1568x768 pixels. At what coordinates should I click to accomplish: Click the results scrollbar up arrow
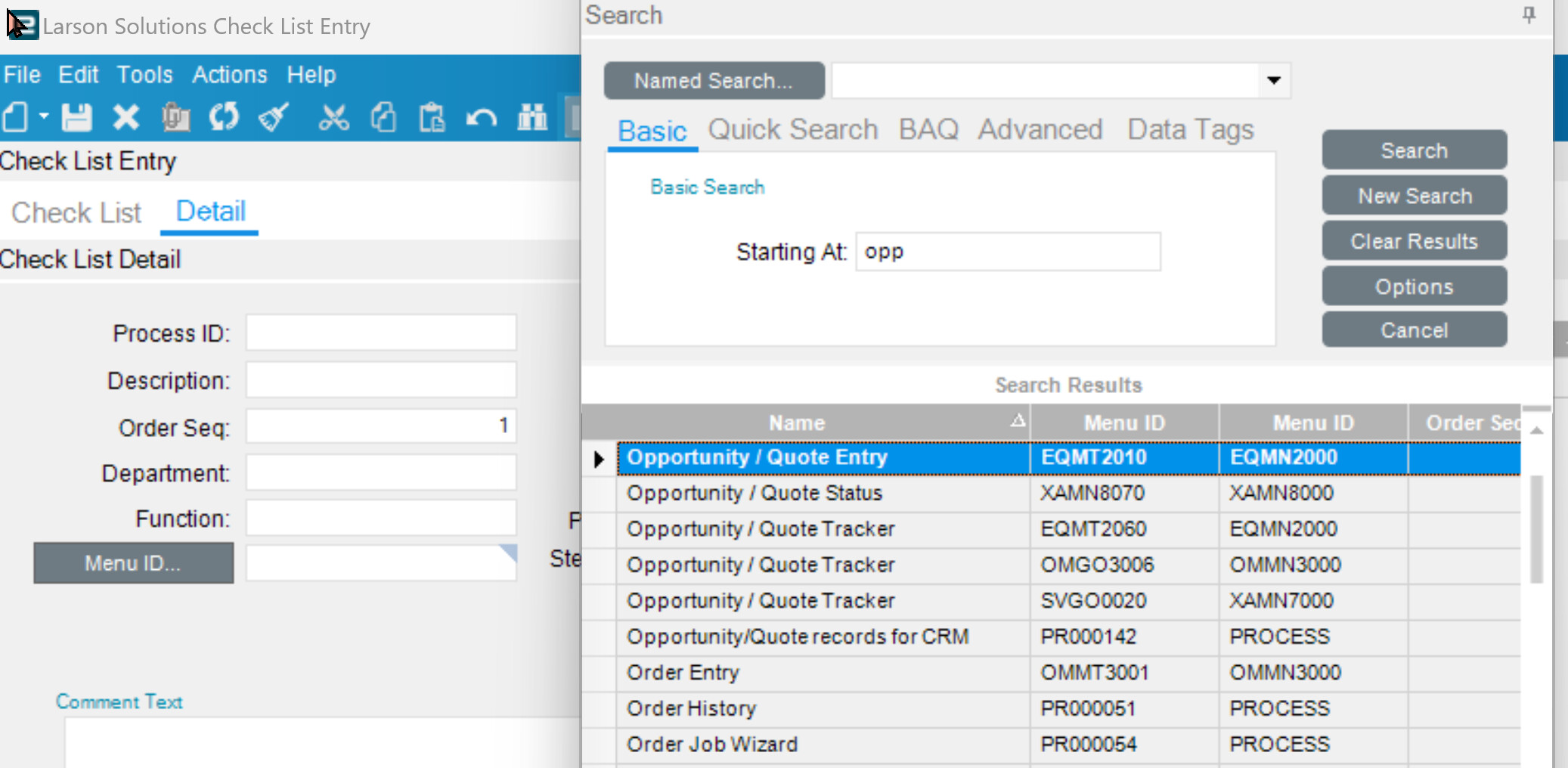click(x=1536, y=430)
